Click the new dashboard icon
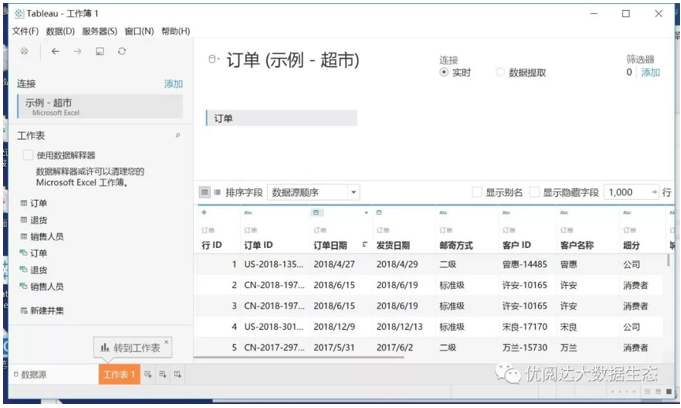 [x=162, y=374]
